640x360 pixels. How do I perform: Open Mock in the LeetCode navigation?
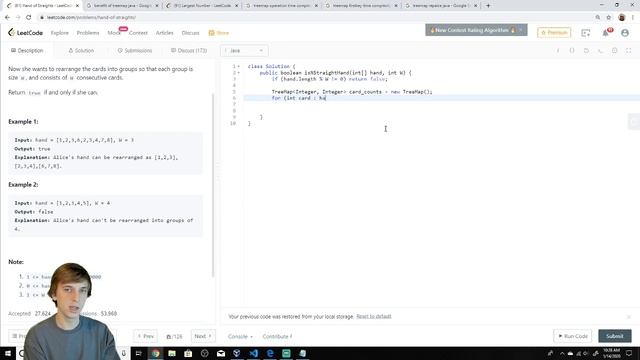click(x=114, y=33)
